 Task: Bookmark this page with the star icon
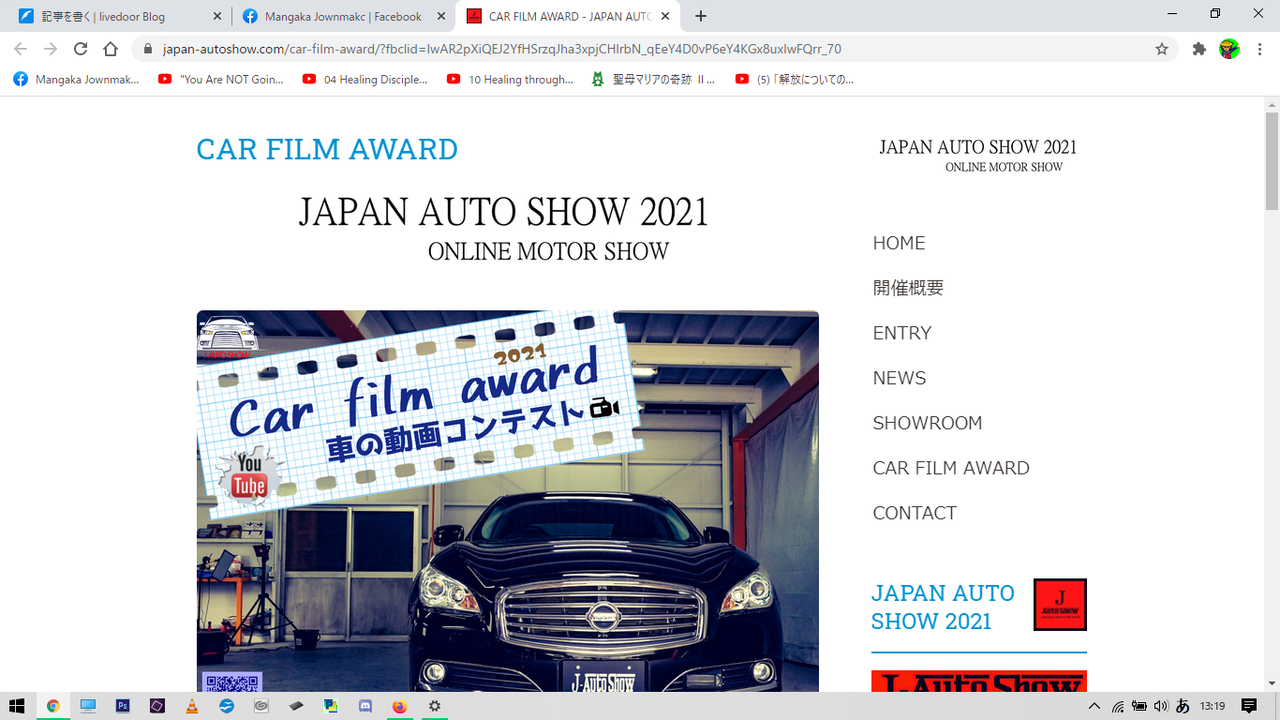tap(1162, 49)
